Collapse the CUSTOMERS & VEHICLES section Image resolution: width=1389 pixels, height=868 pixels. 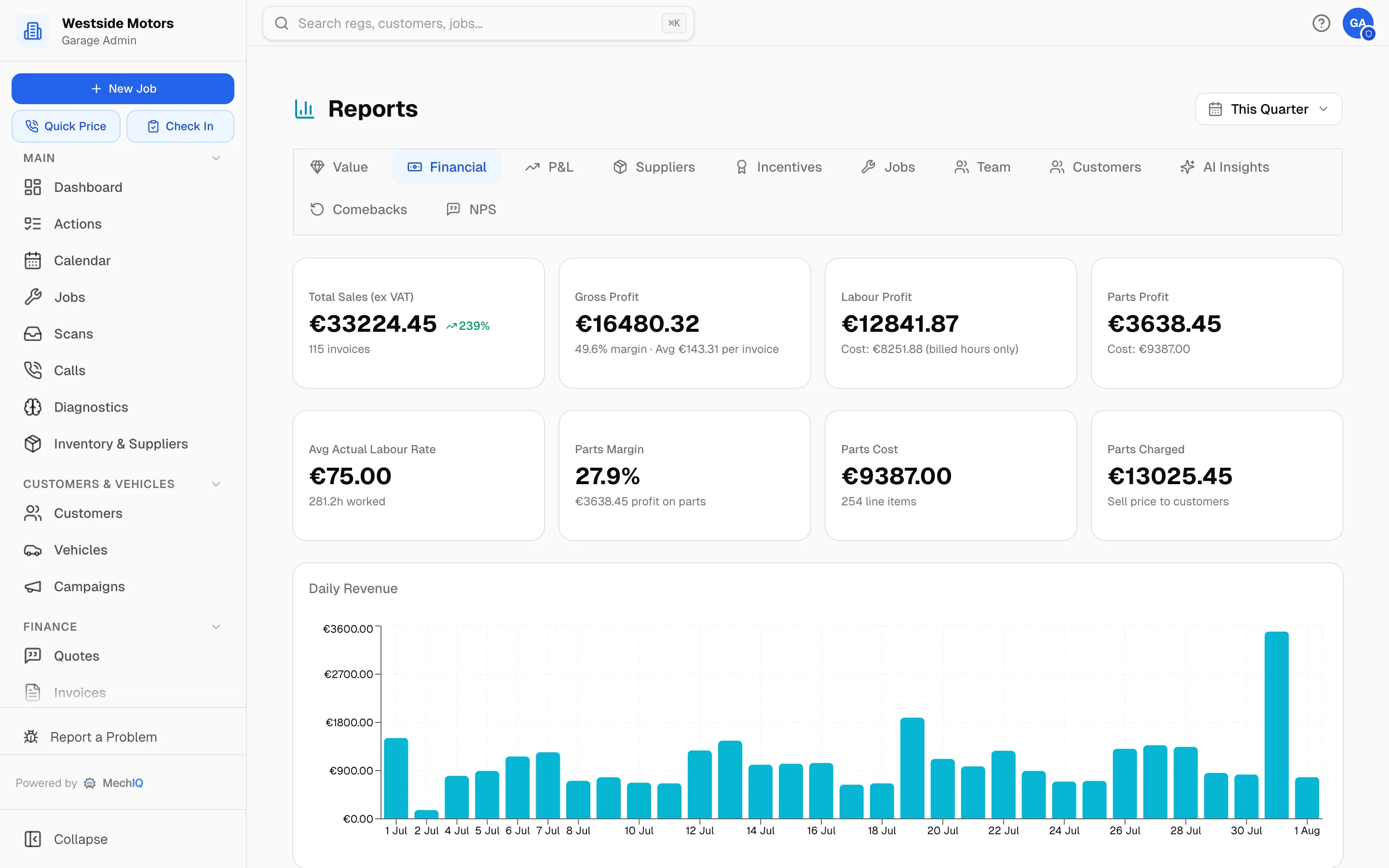tap(216, 484)
